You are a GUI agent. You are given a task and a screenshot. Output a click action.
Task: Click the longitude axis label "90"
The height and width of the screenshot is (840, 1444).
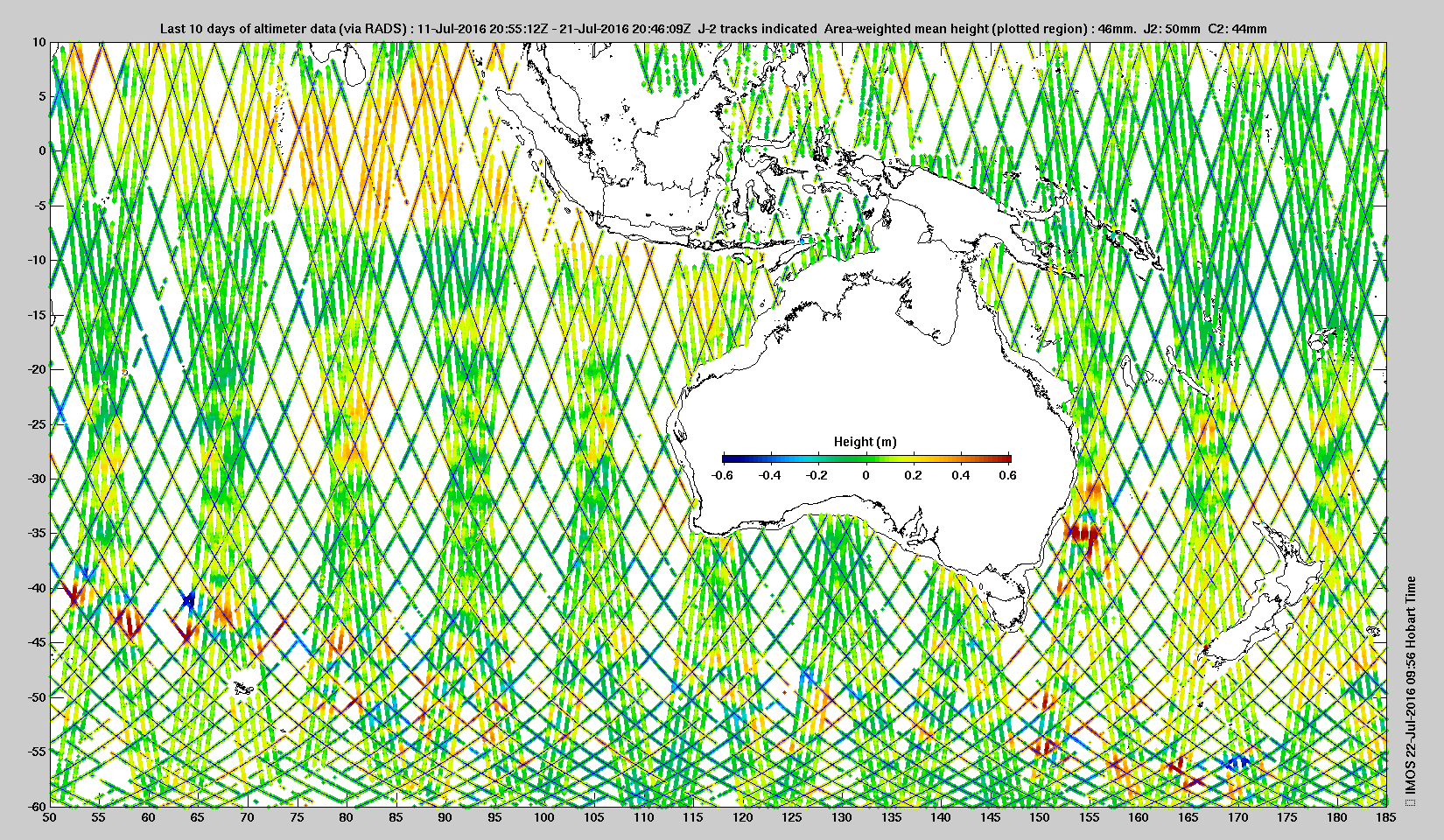tap(445, 817)
